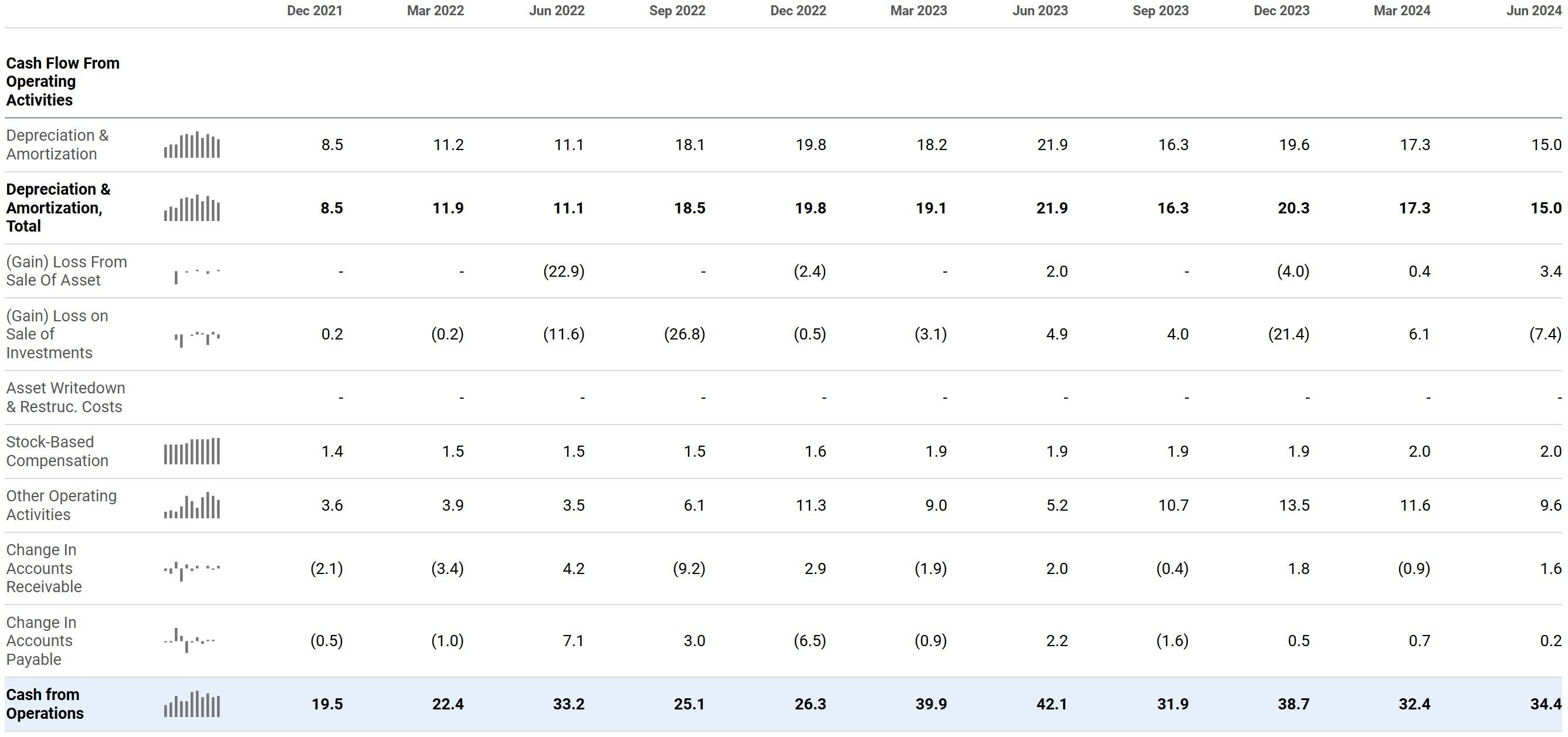Viewport: 1568px width, 737px height.
Task: Click the Cash from Operations sparkline chart
Action: [192, 704]
